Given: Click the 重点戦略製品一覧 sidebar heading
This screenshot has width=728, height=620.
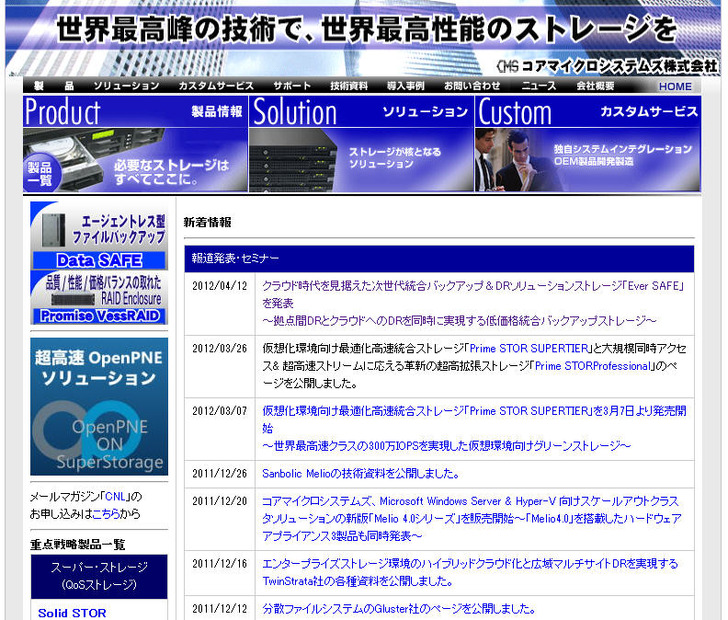Looking at the screenshot, I should click(78, 544).
